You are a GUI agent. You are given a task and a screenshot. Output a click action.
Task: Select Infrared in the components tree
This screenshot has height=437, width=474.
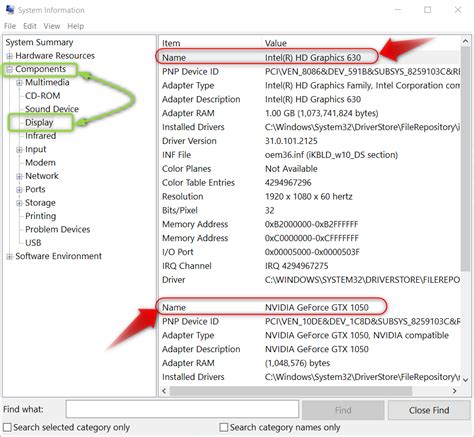pos(41,136)
